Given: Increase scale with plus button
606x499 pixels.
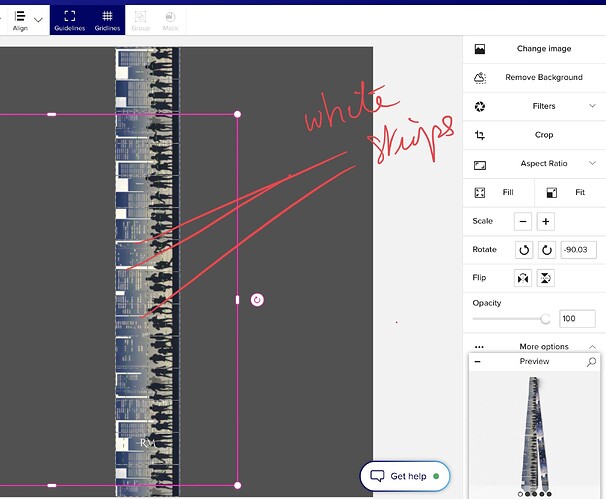Looking at the screenshot, I should click(x=545, y=221).
